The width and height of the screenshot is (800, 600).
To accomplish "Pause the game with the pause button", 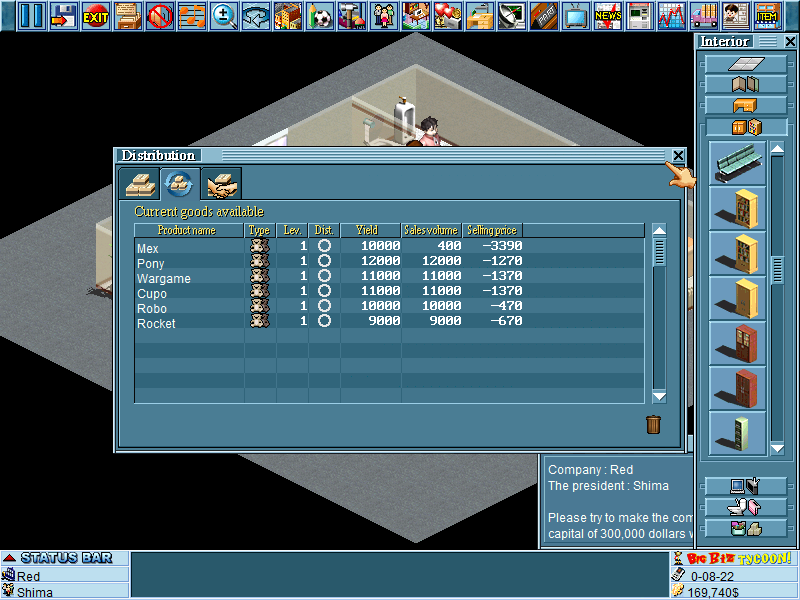I will coord(32,16).
